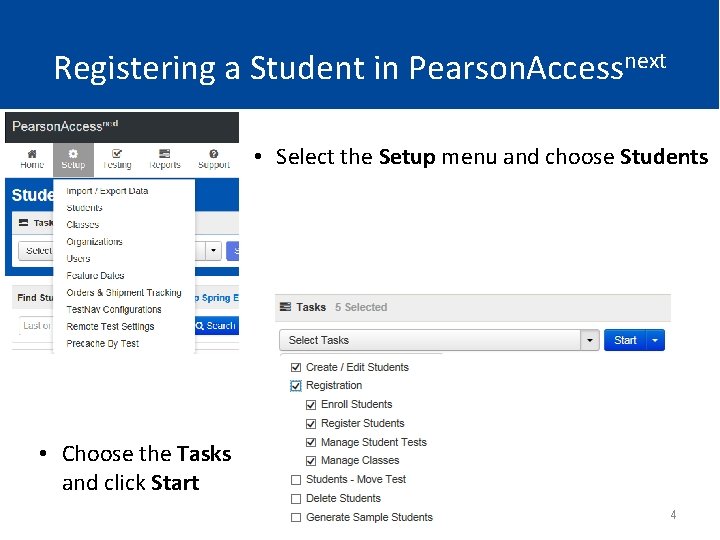
Task: Click the magnifier Search button
Action: (x=215, y=326)
